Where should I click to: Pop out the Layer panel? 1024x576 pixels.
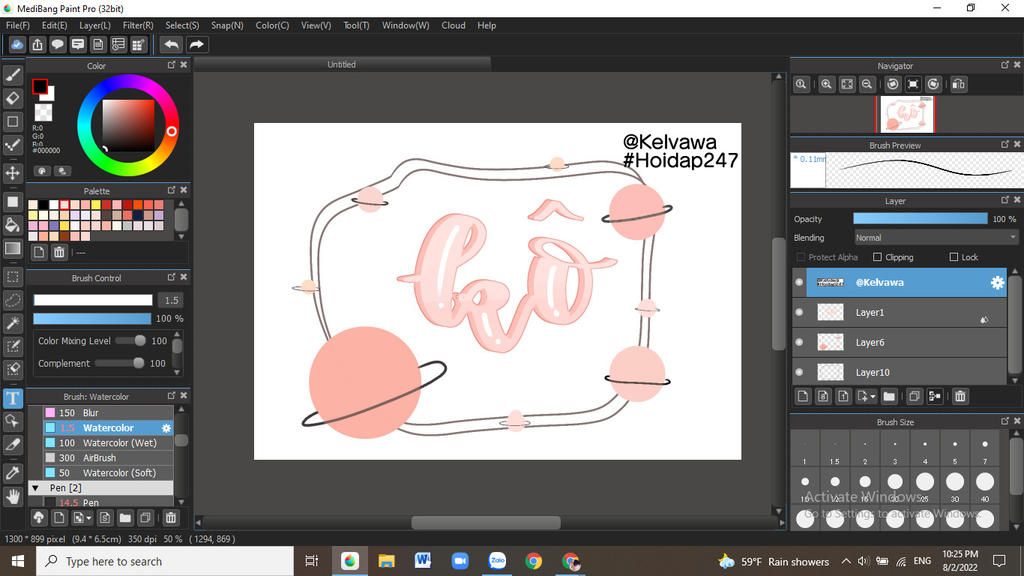coord(1004,200)
